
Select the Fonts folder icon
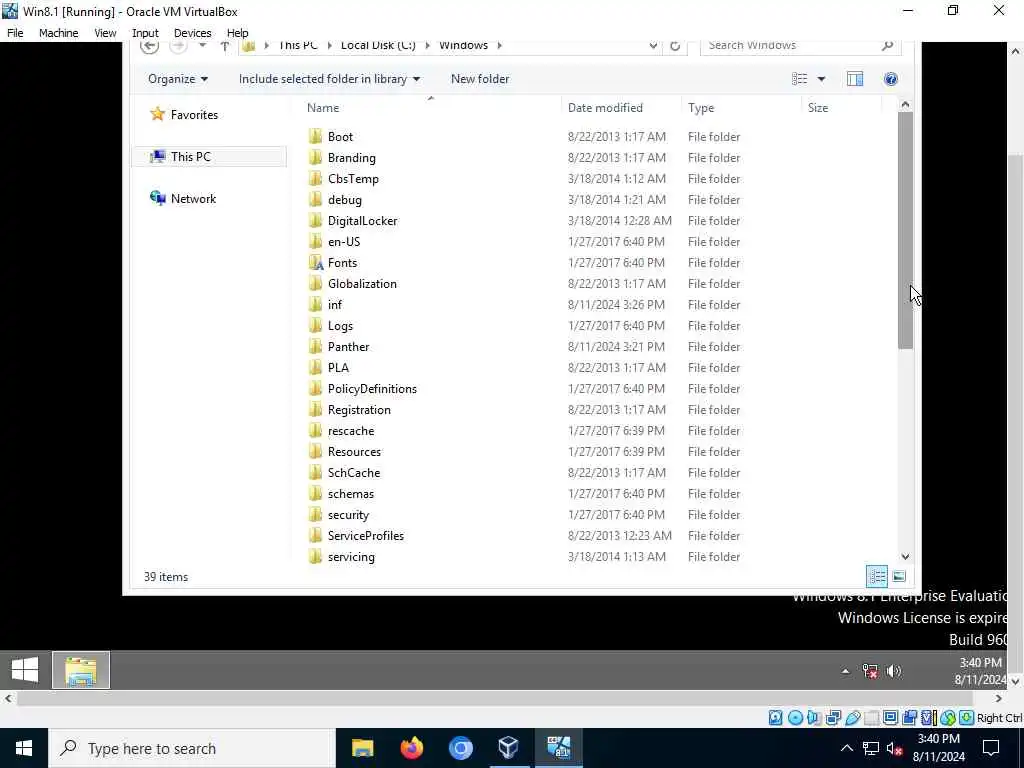[315, 263]
